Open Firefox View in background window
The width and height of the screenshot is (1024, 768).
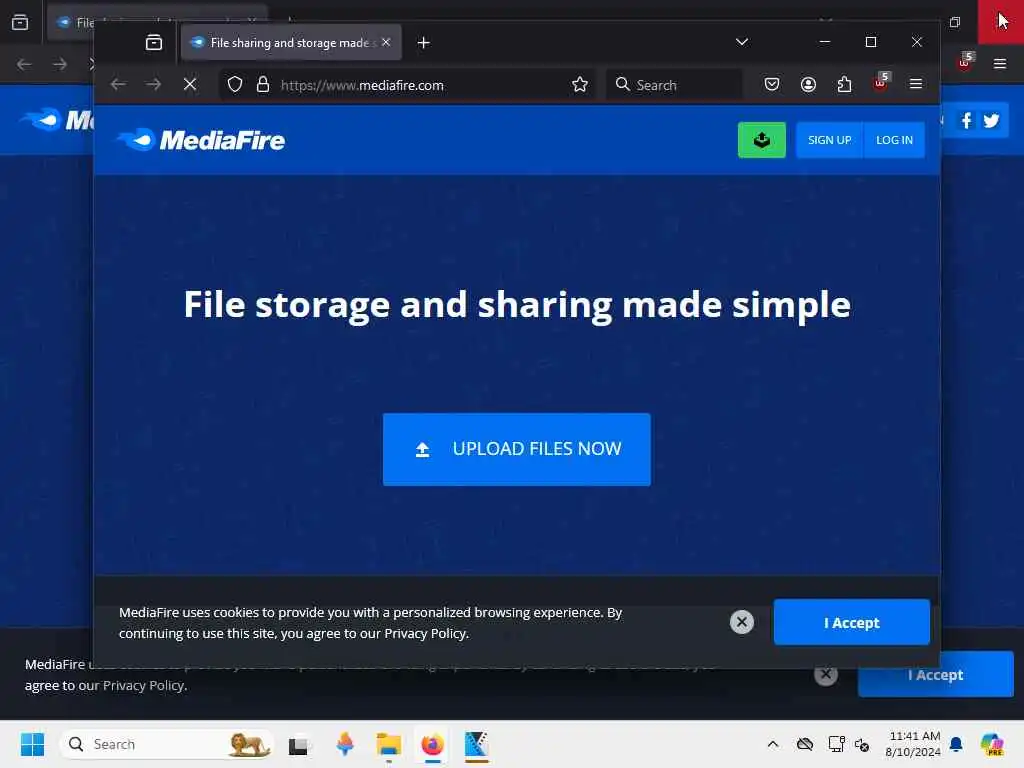[x=20, y=22]
